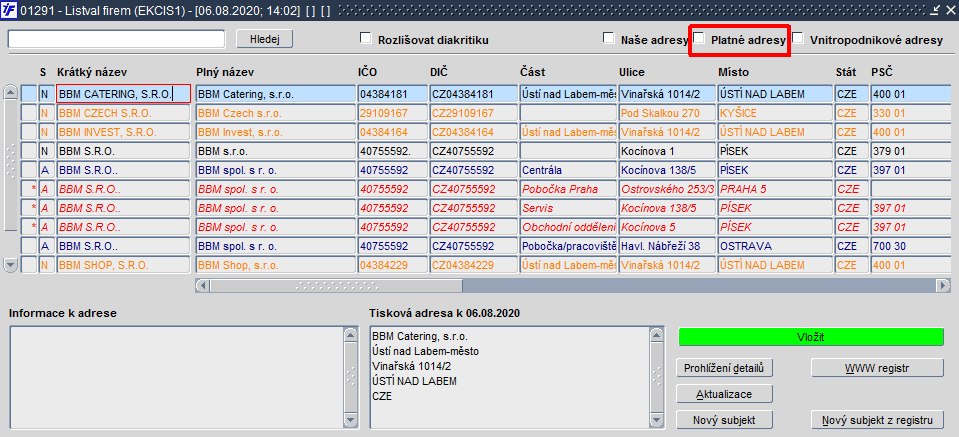Click the table scroll-down arrow on left

(x=10, y=265)
